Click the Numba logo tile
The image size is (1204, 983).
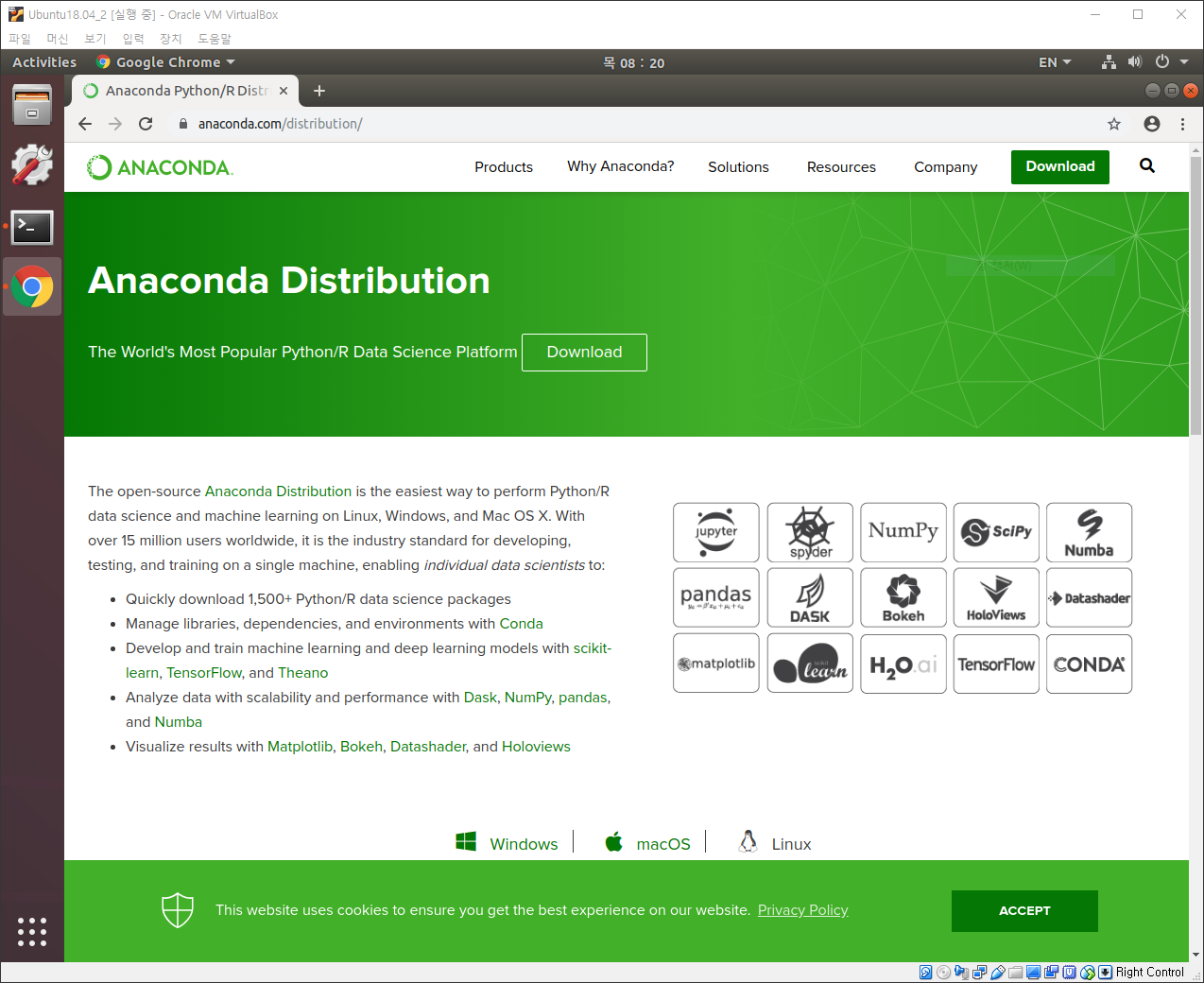click(x=1089, y=532)
